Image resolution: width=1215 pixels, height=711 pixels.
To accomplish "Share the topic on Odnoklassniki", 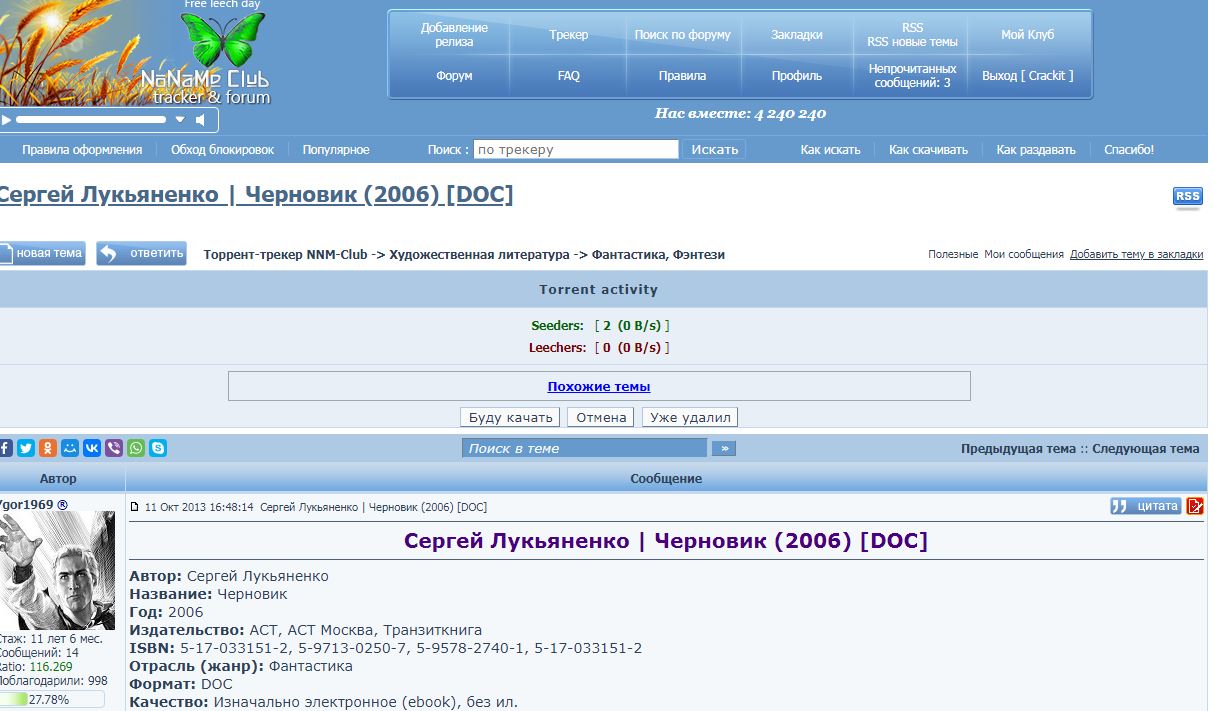I will coord(47,448).
